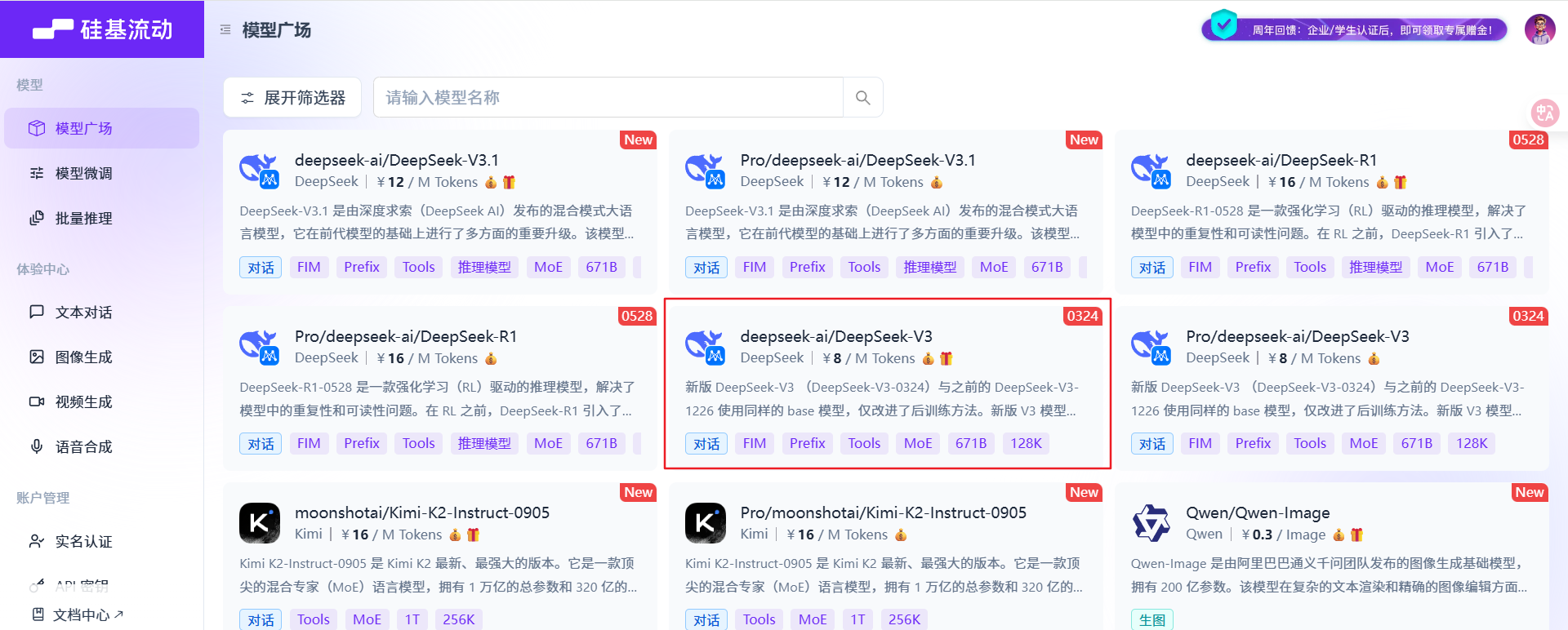Open deepseek-ai/DeepSeek-V3.1 model title
1568x630 pixels.
[x=397, y=160]
